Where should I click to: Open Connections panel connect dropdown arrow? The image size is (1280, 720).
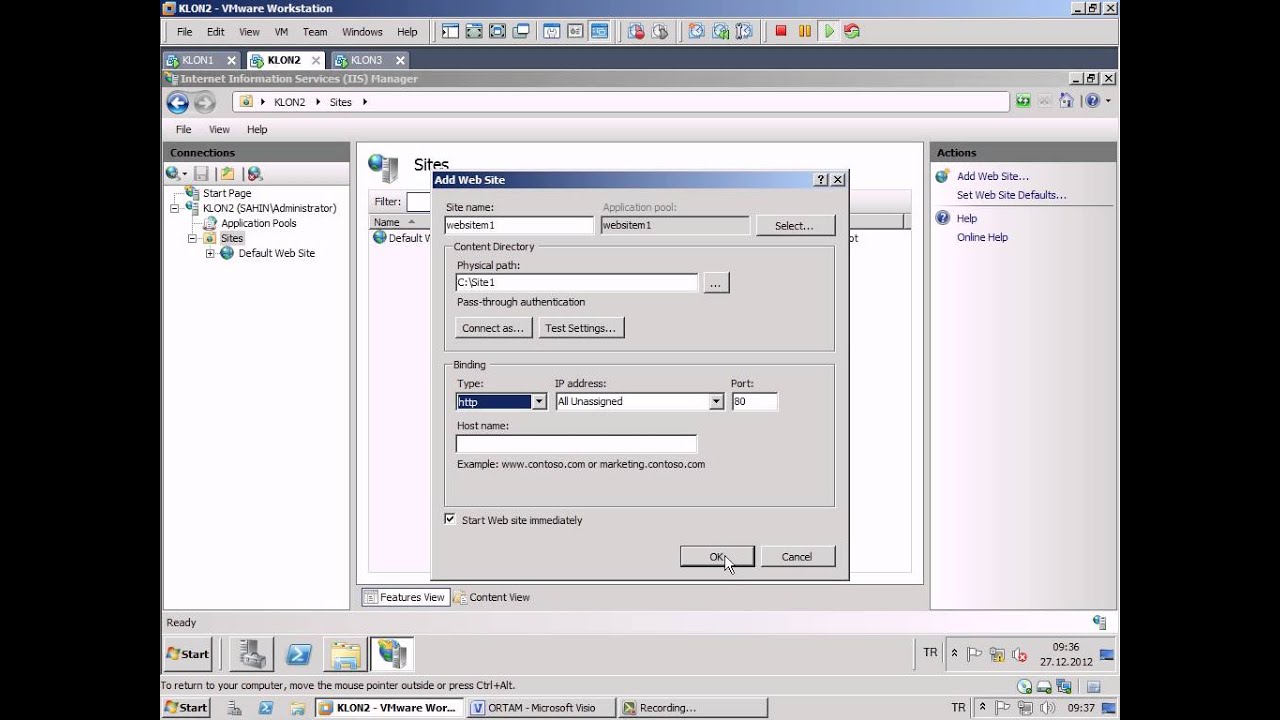(x=185, y=175)
